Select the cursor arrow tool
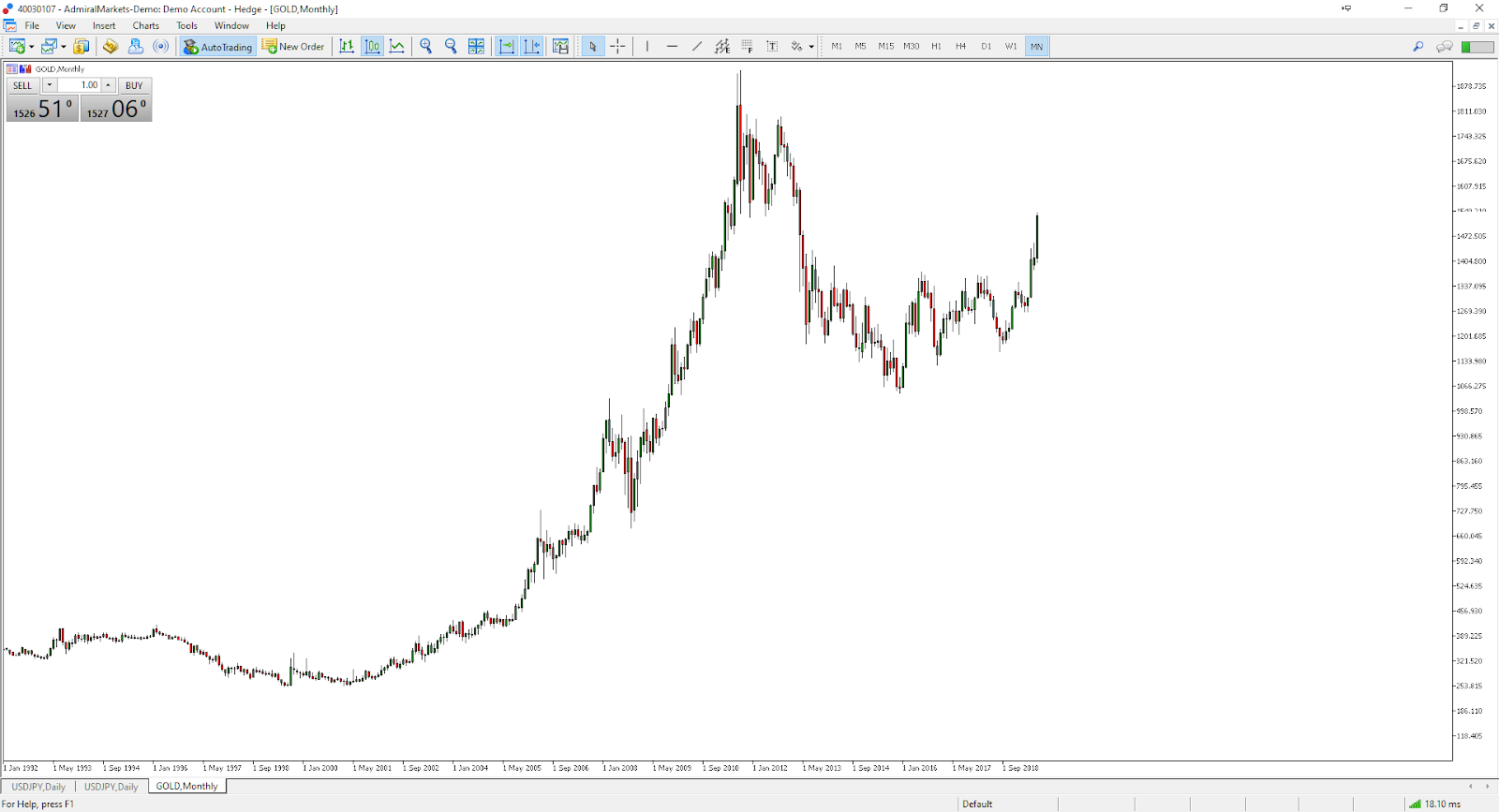The width and height of the screenshot is (1499, 812). pos(593,46)
